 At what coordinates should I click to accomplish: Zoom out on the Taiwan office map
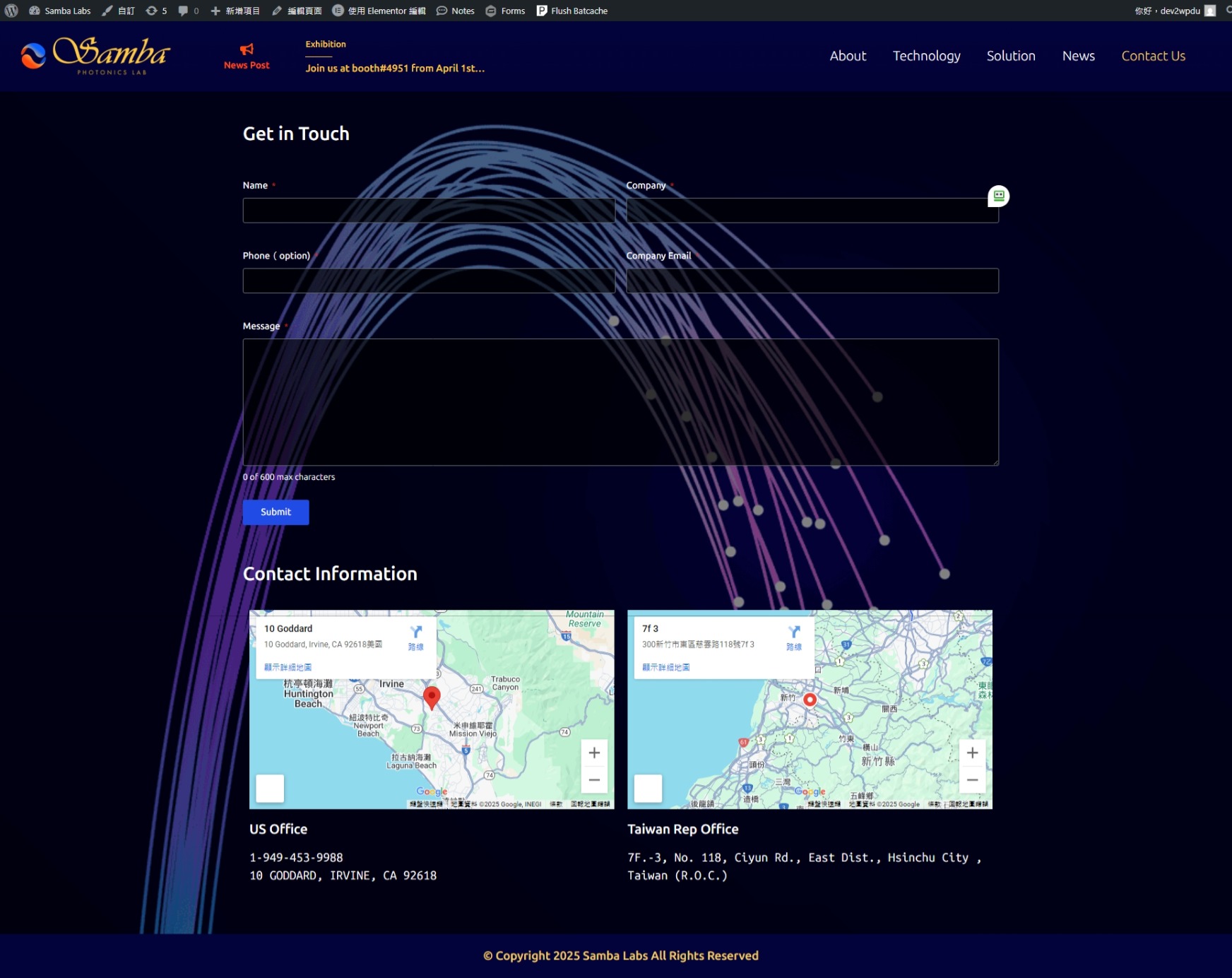(x=972, y=780)
